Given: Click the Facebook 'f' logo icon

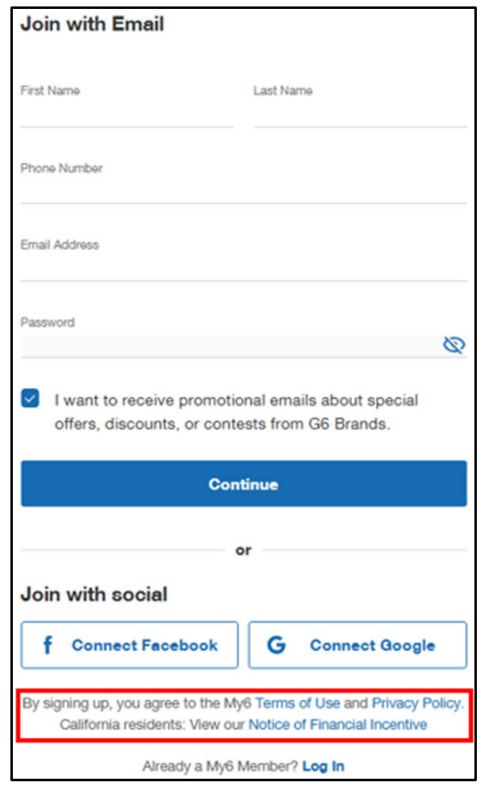Looking at the screenshot, I should [x=48, y=645].
